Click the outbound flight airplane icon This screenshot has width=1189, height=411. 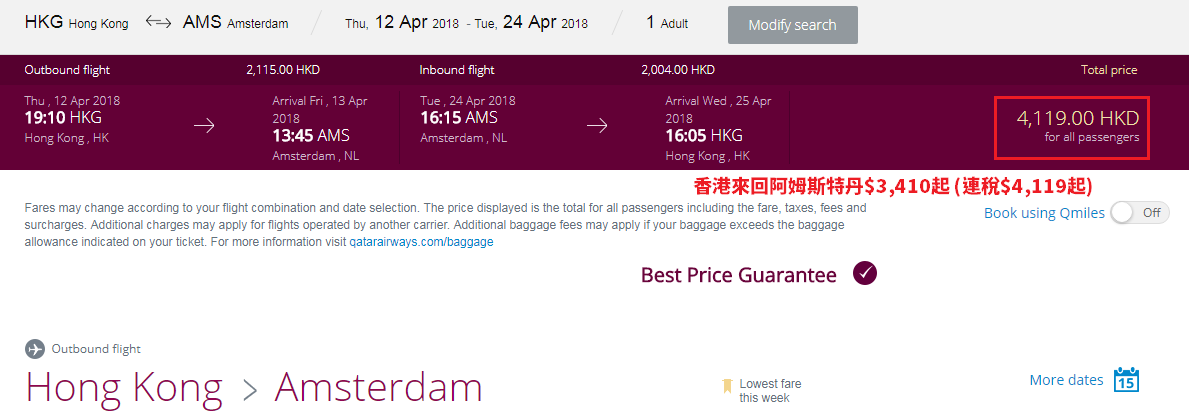point(35,350)
